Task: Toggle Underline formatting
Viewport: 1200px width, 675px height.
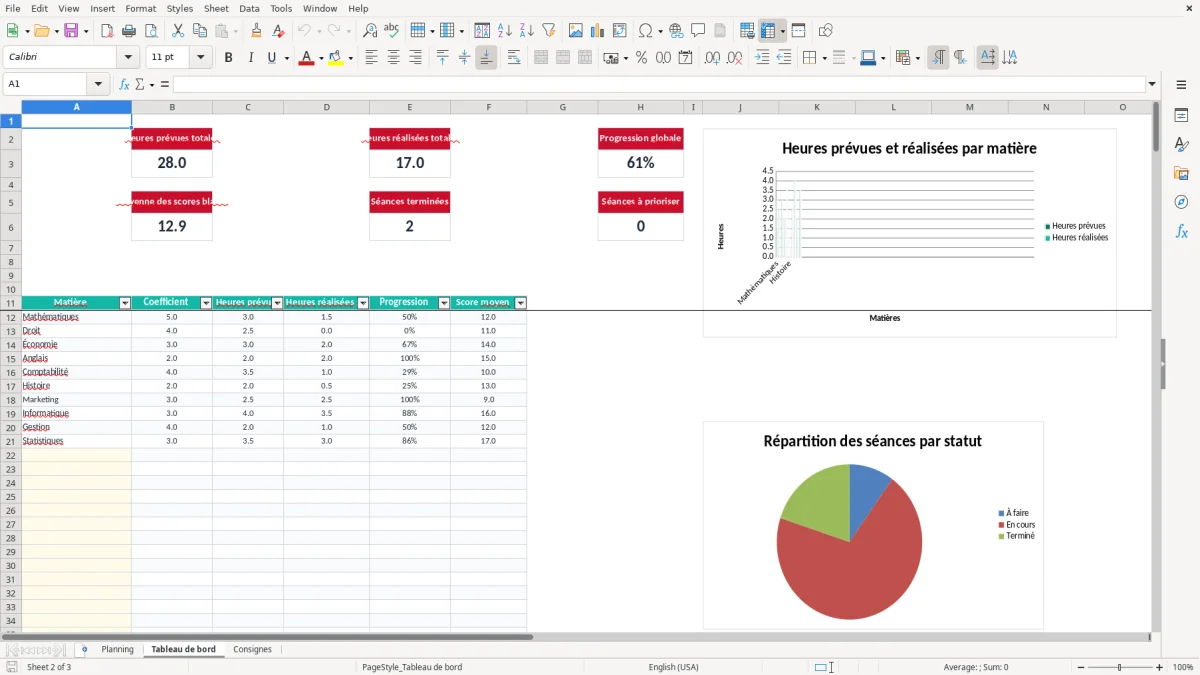Action: (272, 58)
